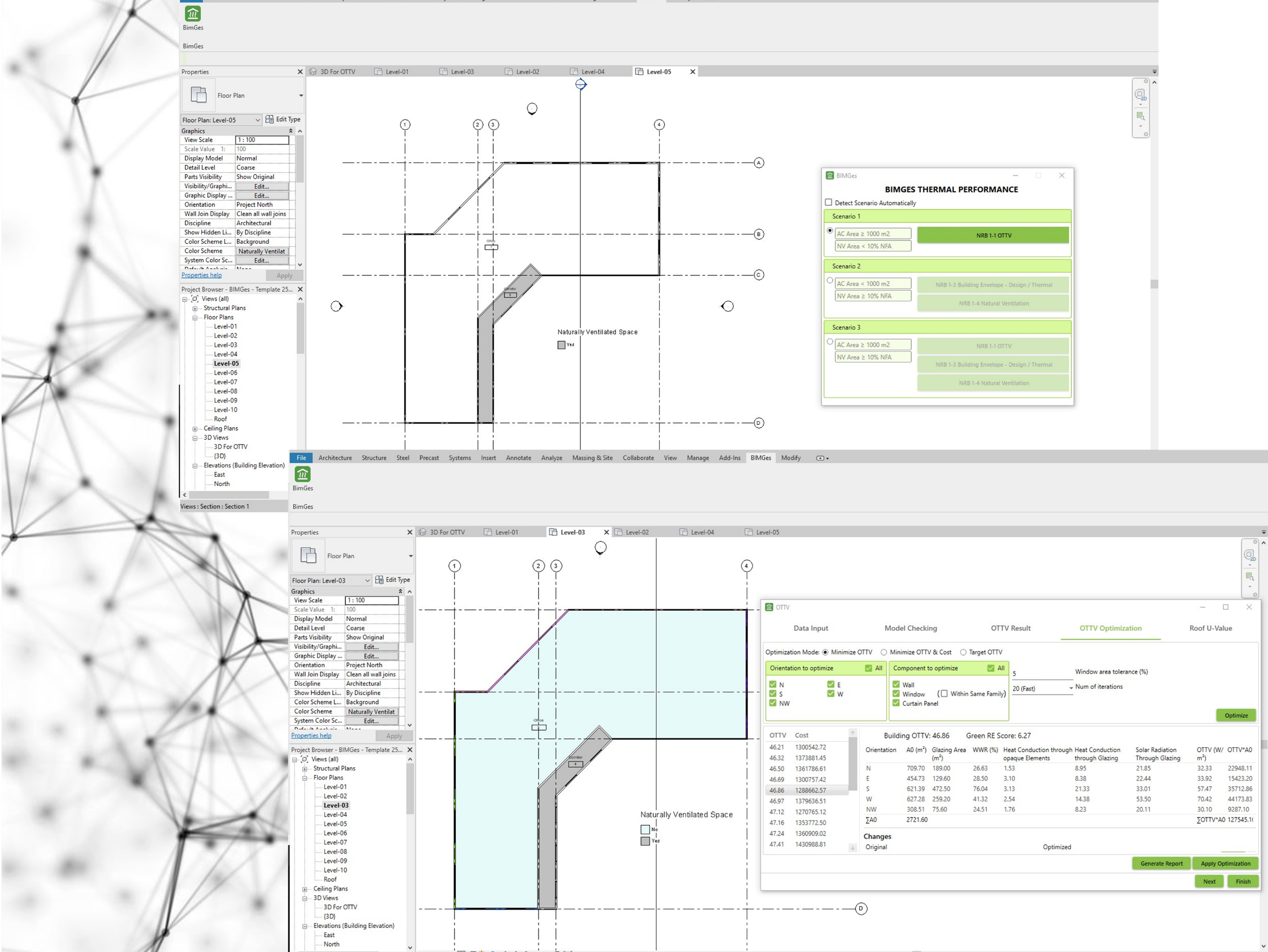Uncheck the Curtain Panel component checkbox
This screenshot has width=1268, height=952.
pos(896,703)
